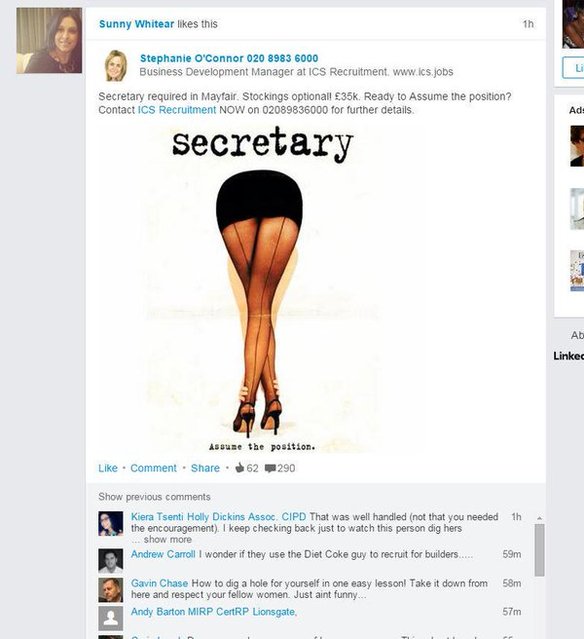Share the secretary job post
The height and width of the screenshot is (639, 584).
205,468
